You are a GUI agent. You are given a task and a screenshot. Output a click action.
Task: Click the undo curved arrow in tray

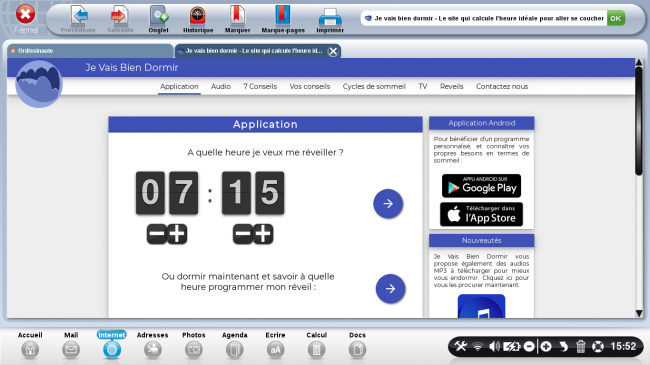(563, 346)
